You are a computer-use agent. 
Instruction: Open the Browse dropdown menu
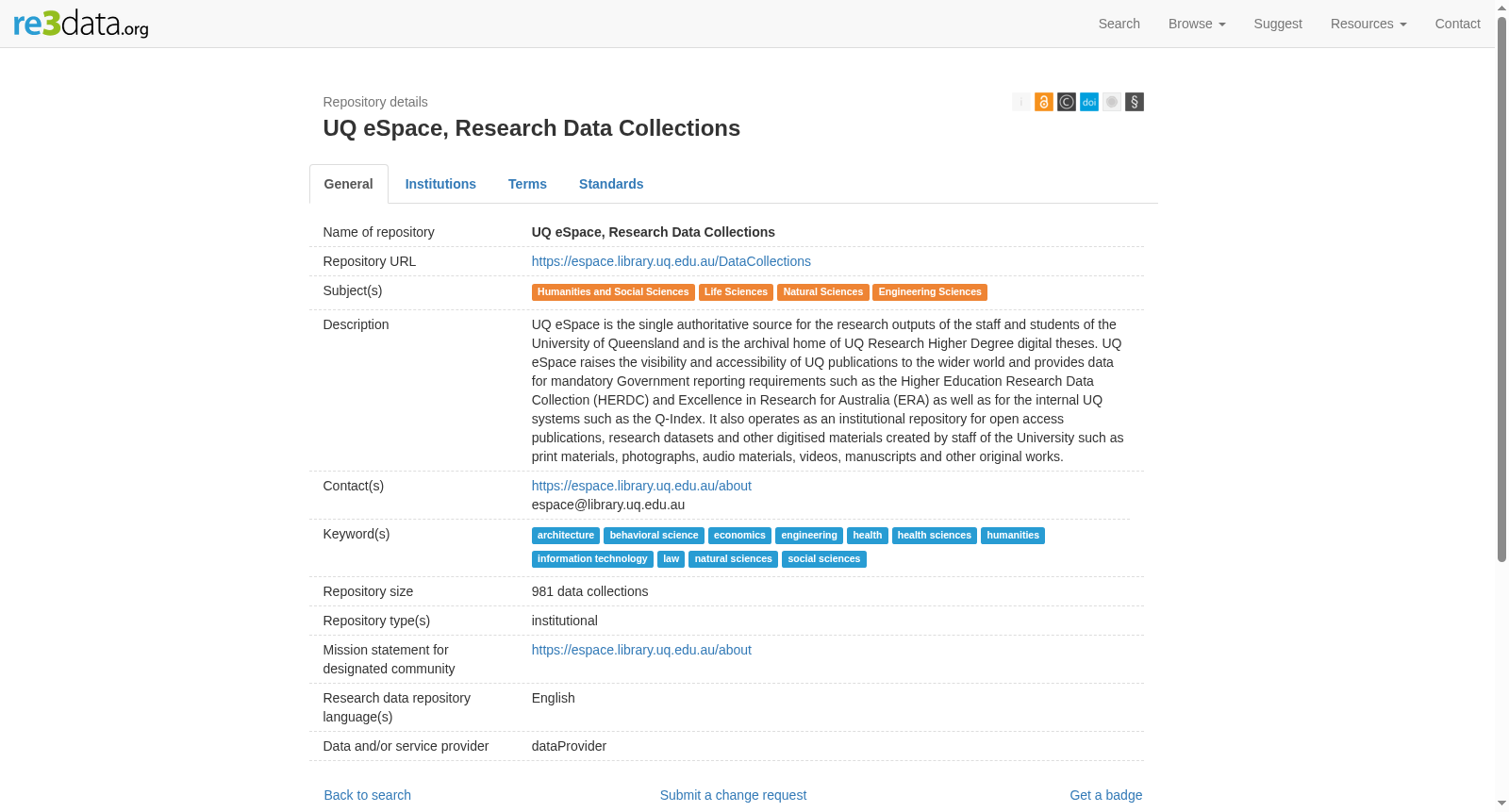click(x=1197, y=24)
